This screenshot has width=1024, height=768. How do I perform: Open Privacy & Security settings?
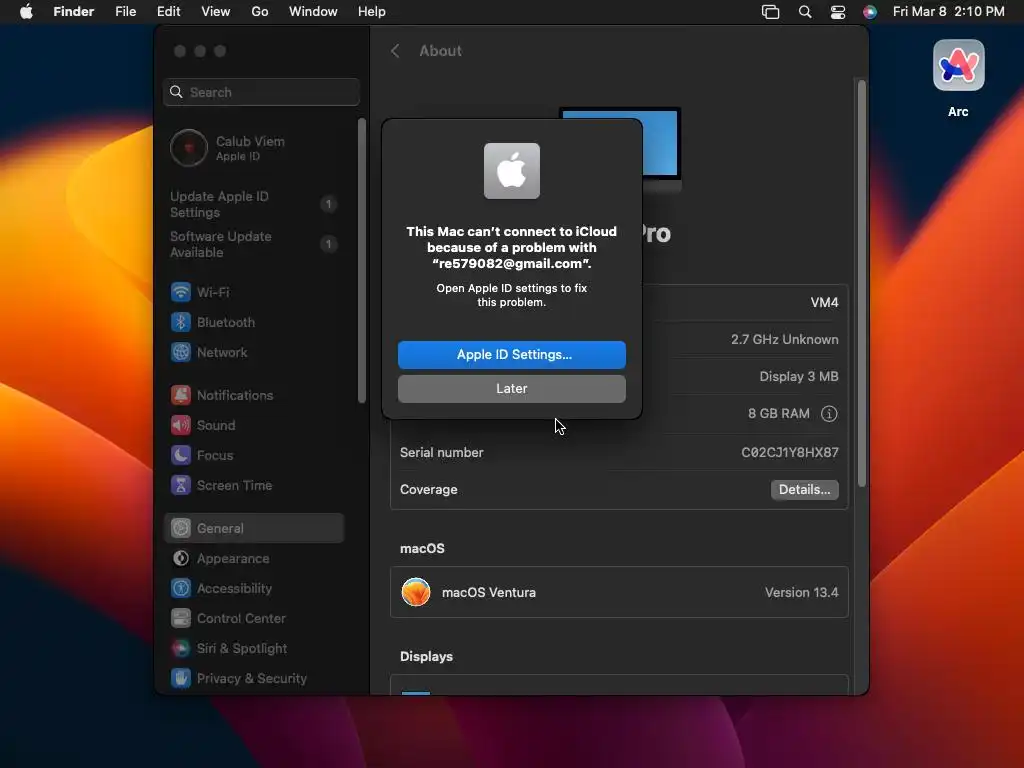[255, 679]
